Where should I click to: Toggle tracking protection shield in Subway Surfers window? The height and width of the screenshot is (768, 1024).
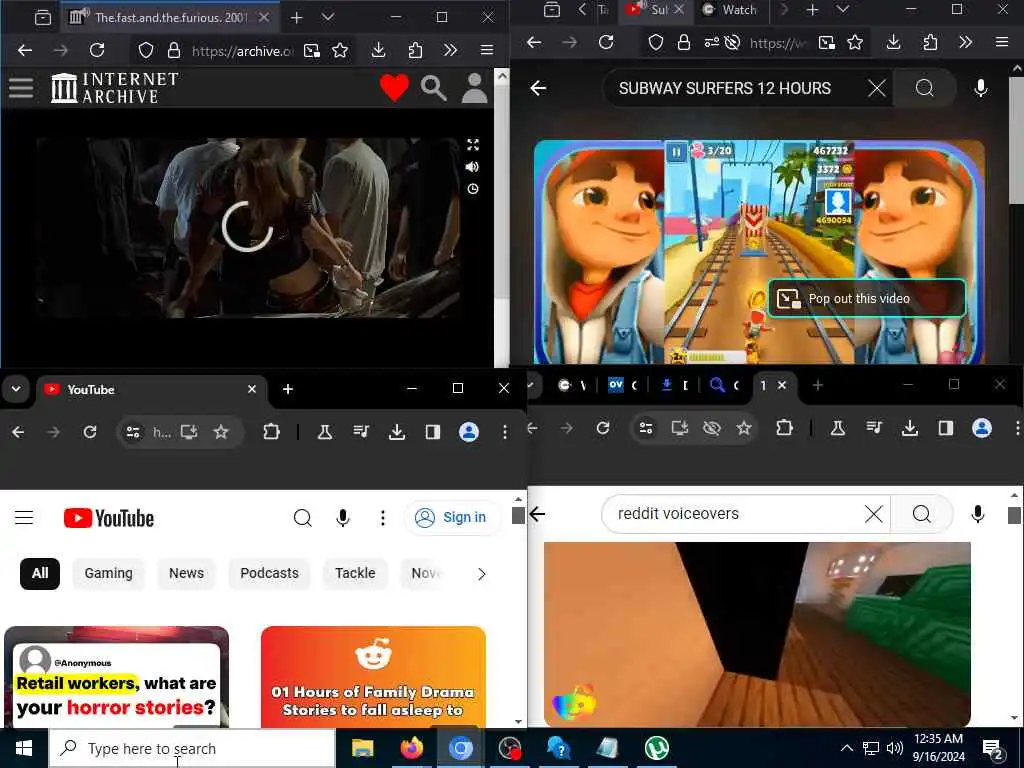tap(656, 43)
